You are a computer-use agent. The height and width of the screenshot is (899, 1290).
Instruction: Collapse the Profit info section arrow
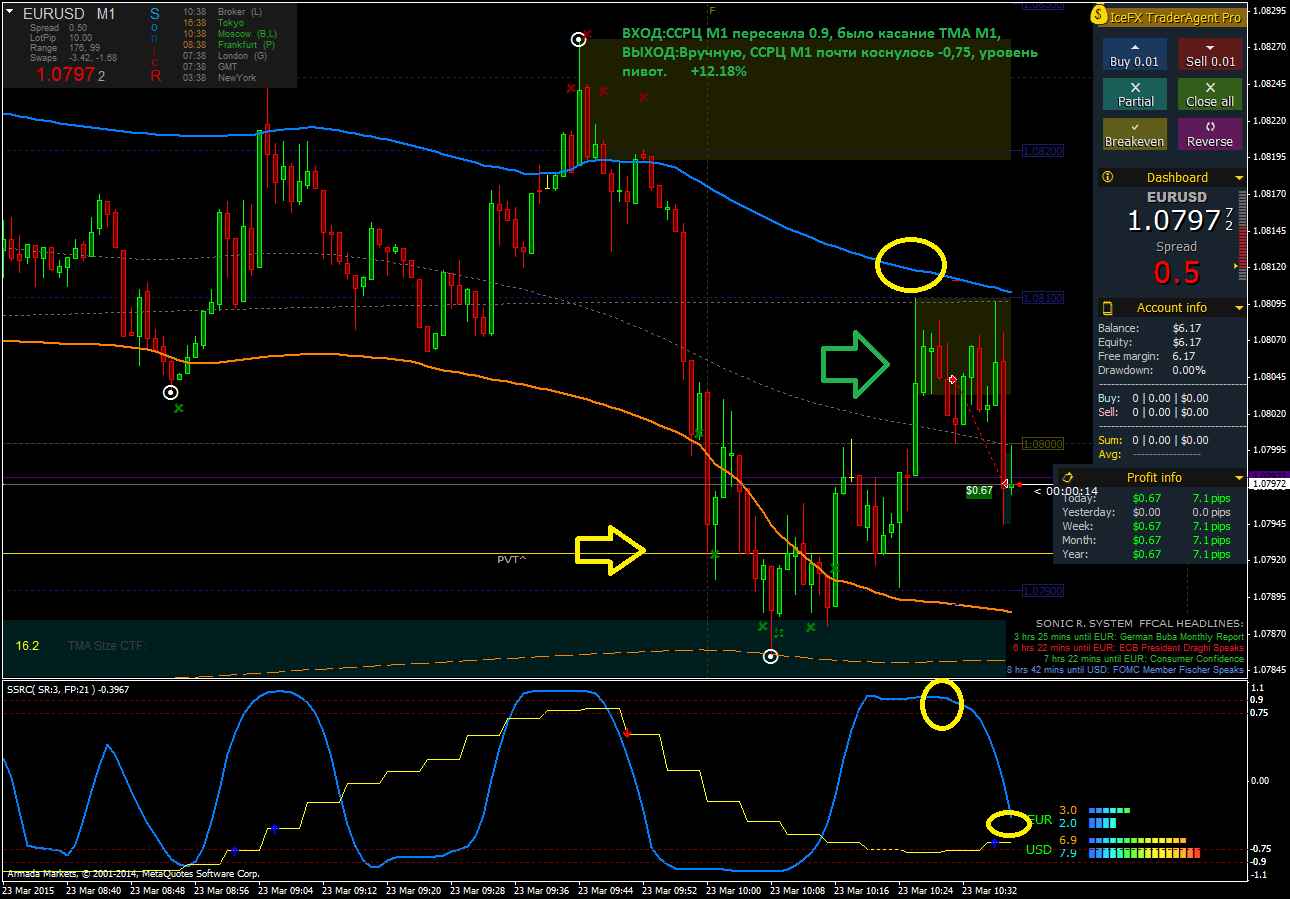(1239, 478)
